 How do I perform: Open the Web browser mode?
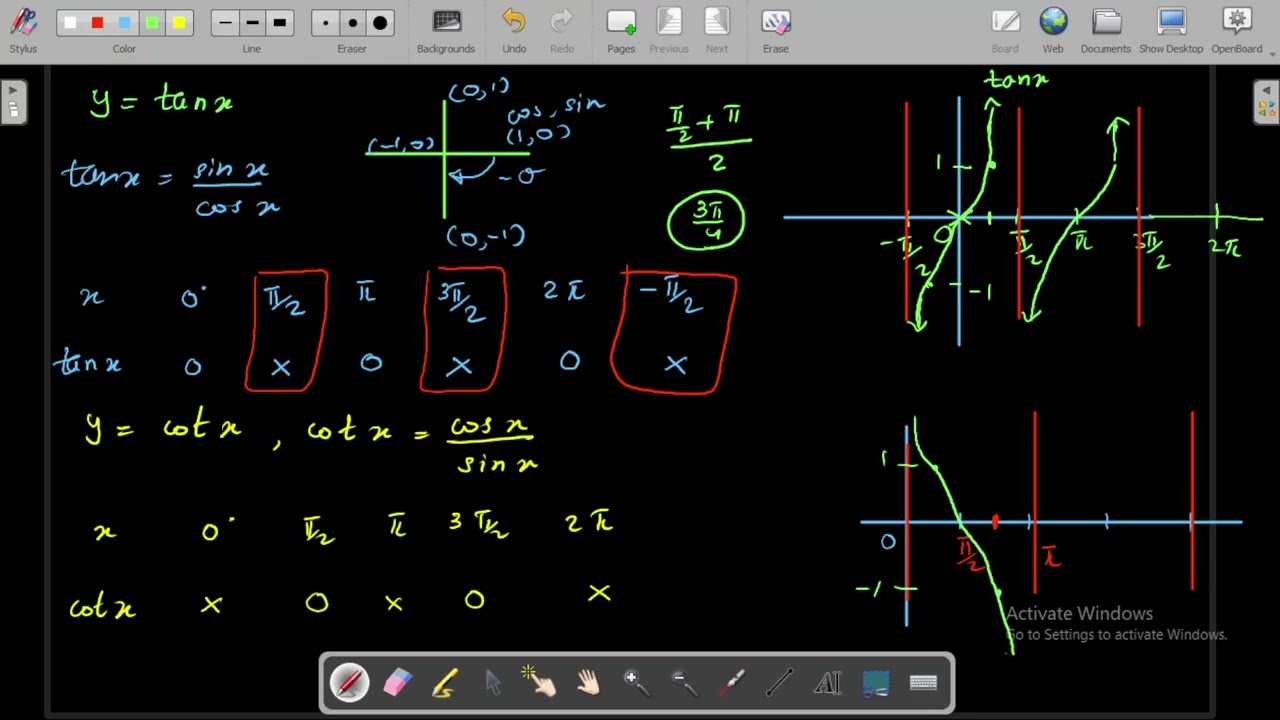tap(1053, 30)
